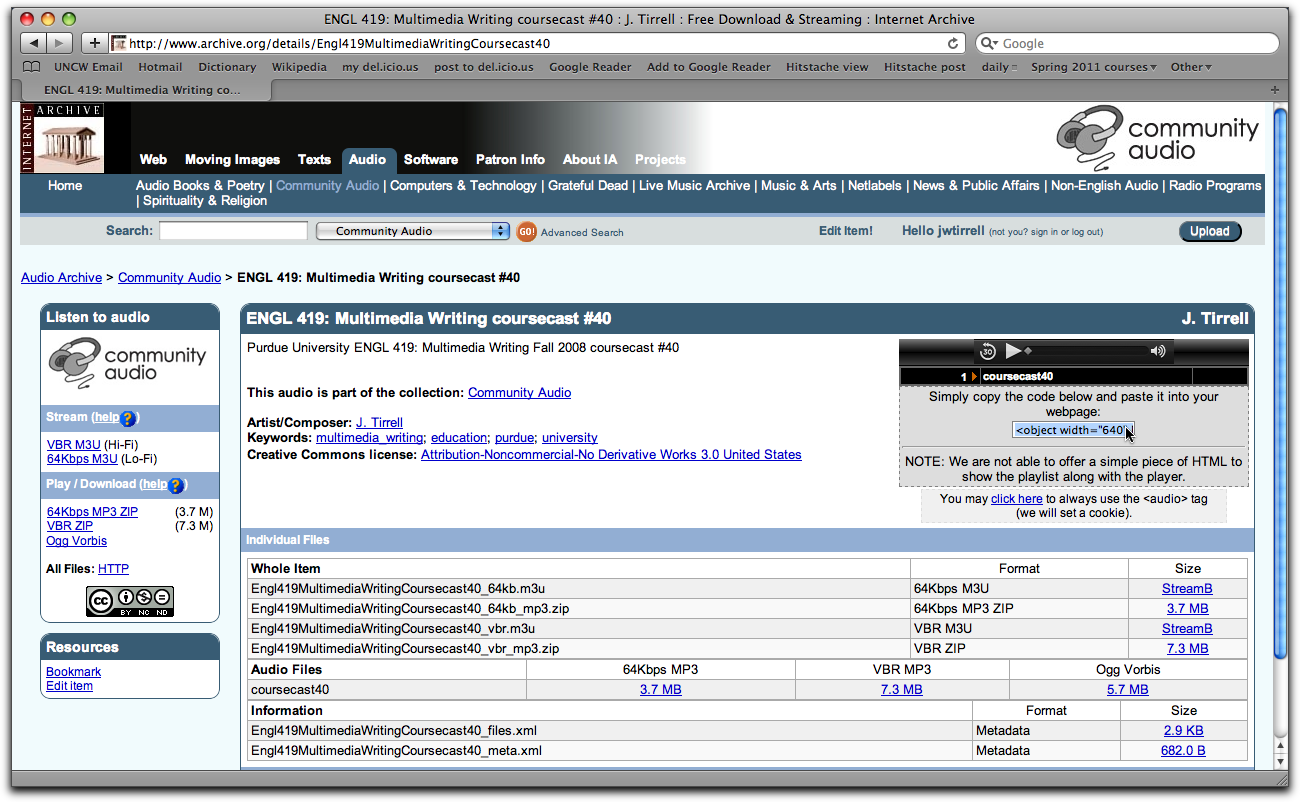Click the magnifier in the Google search box
The width and height of the screenshot is (1300, 802).
tap(988, 43)
